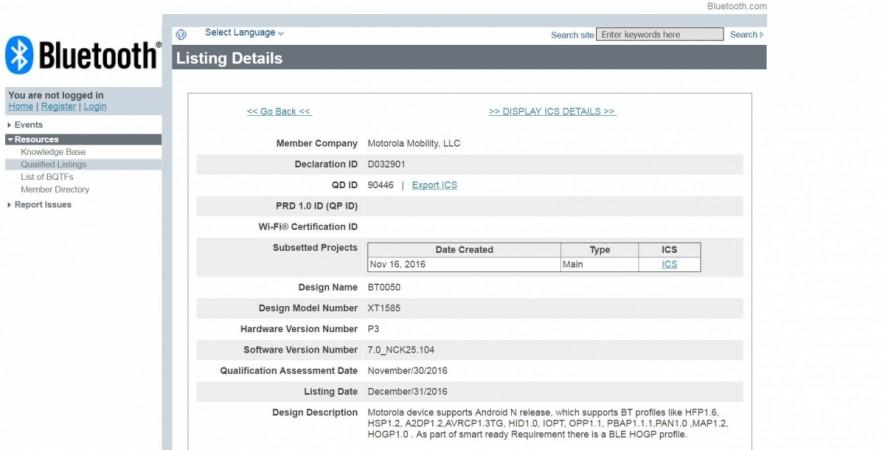Click the Motorola Mobility, LLC company value
Viewport: 885px width, 450px height.
414,143
